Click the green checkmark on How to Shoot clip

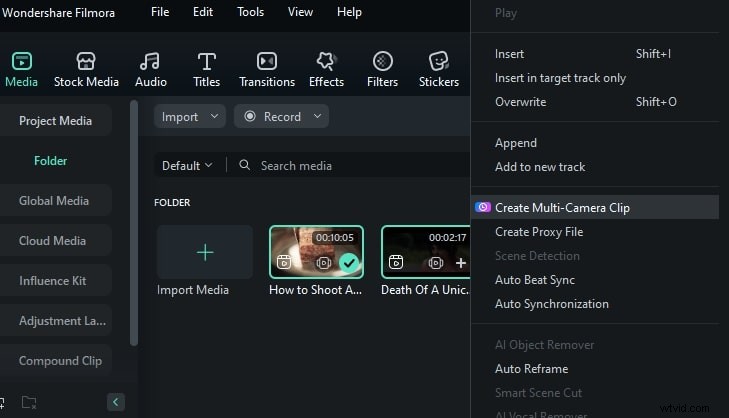click(x=349, y=263)
